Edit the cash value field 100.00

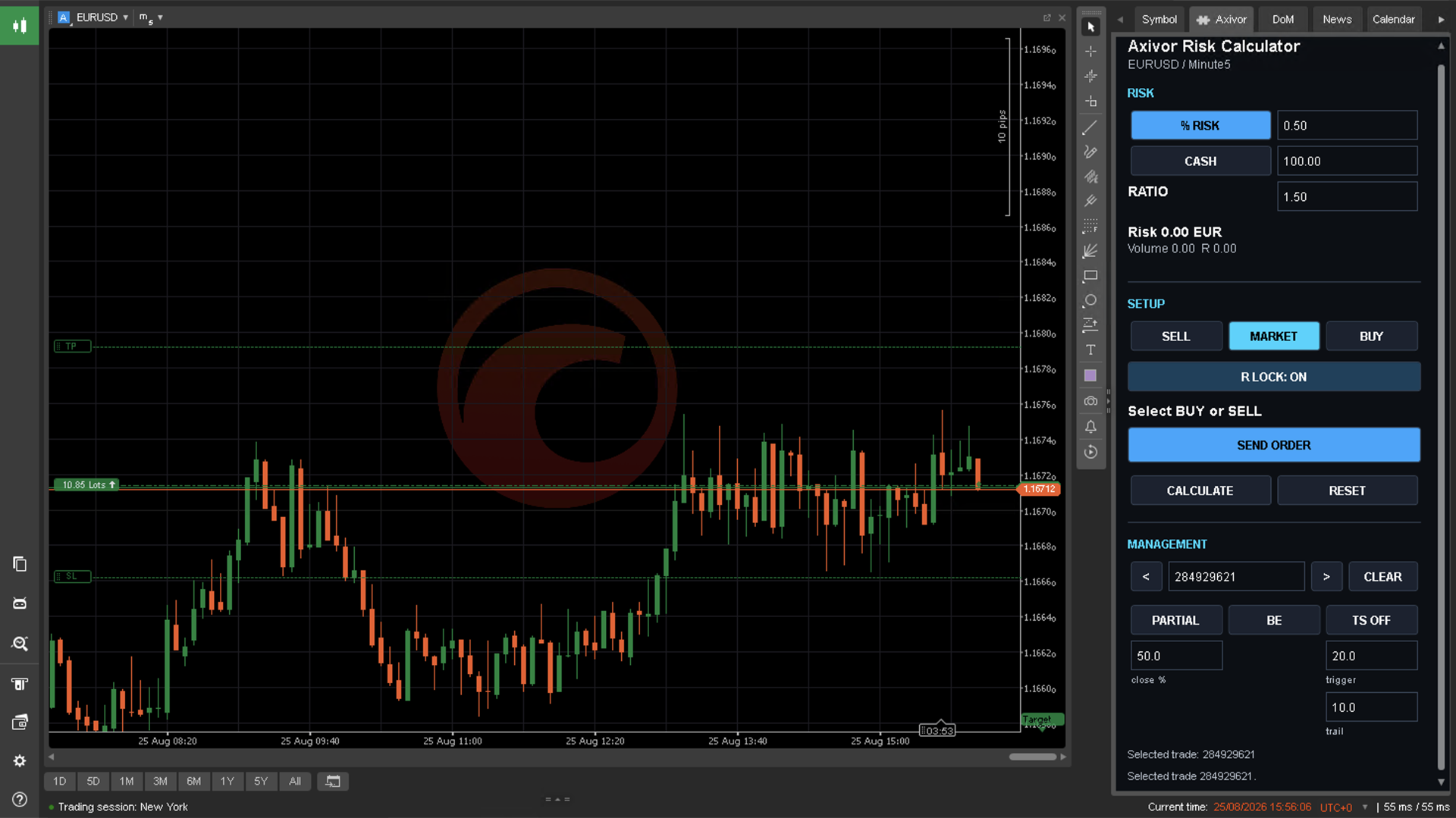[1347, 161]
